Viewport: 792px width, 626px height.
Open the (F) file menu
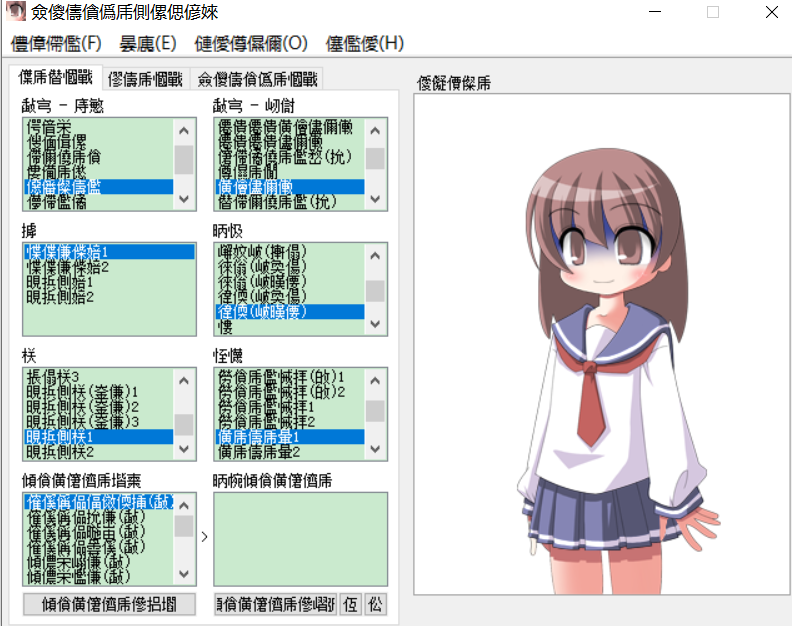[x=56, y=43]
